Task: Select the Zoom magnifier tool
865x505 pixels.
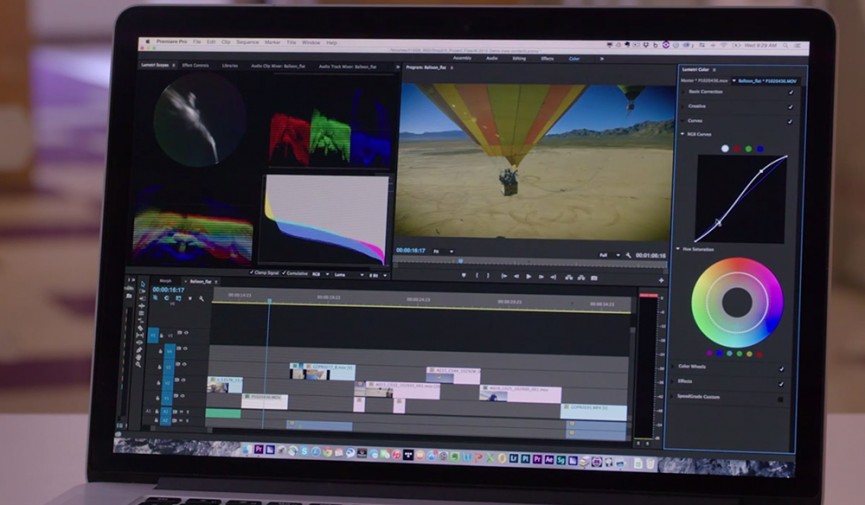Action: click(138, 364)
